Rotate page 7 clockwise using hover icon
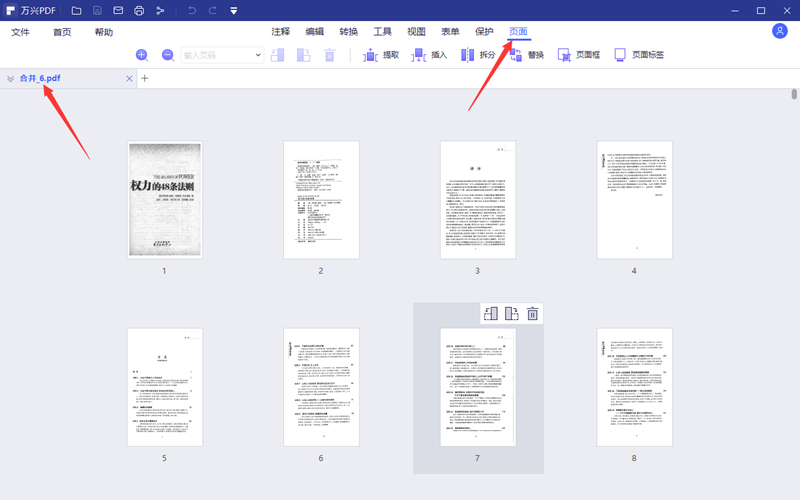The image size is (800, 500). [511, 314]
